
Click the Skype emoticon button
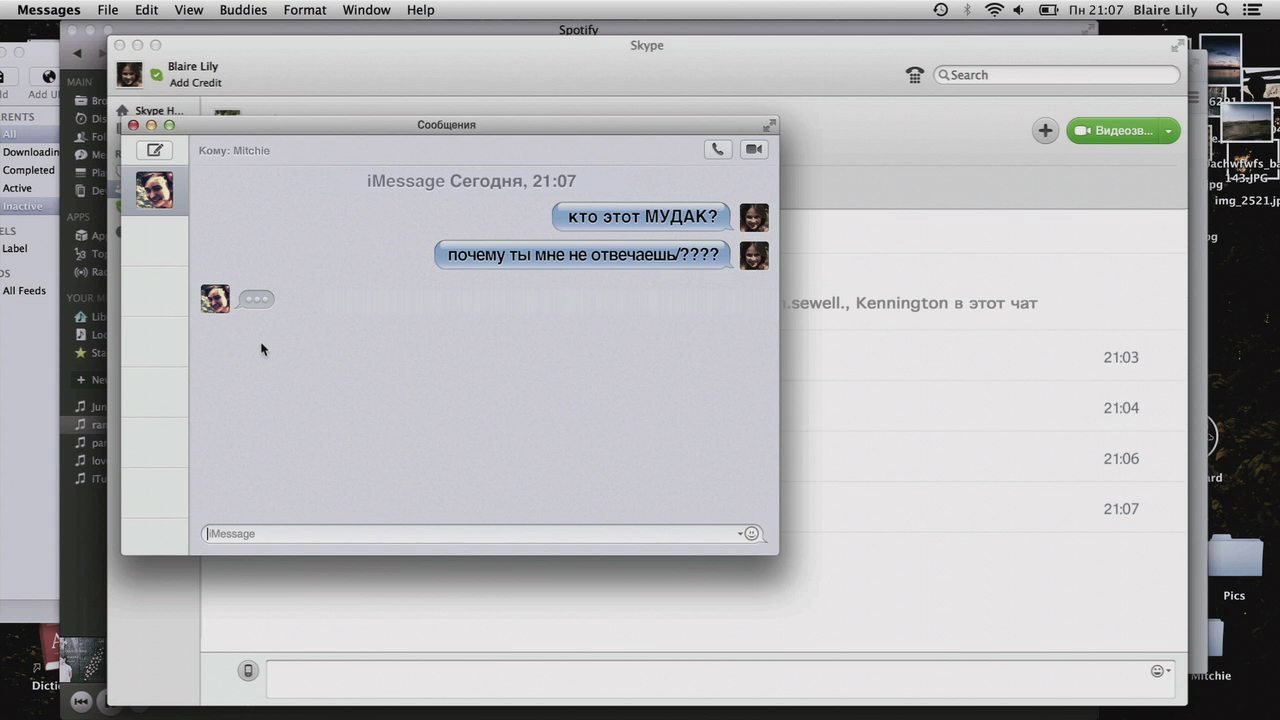(1158, 671)
